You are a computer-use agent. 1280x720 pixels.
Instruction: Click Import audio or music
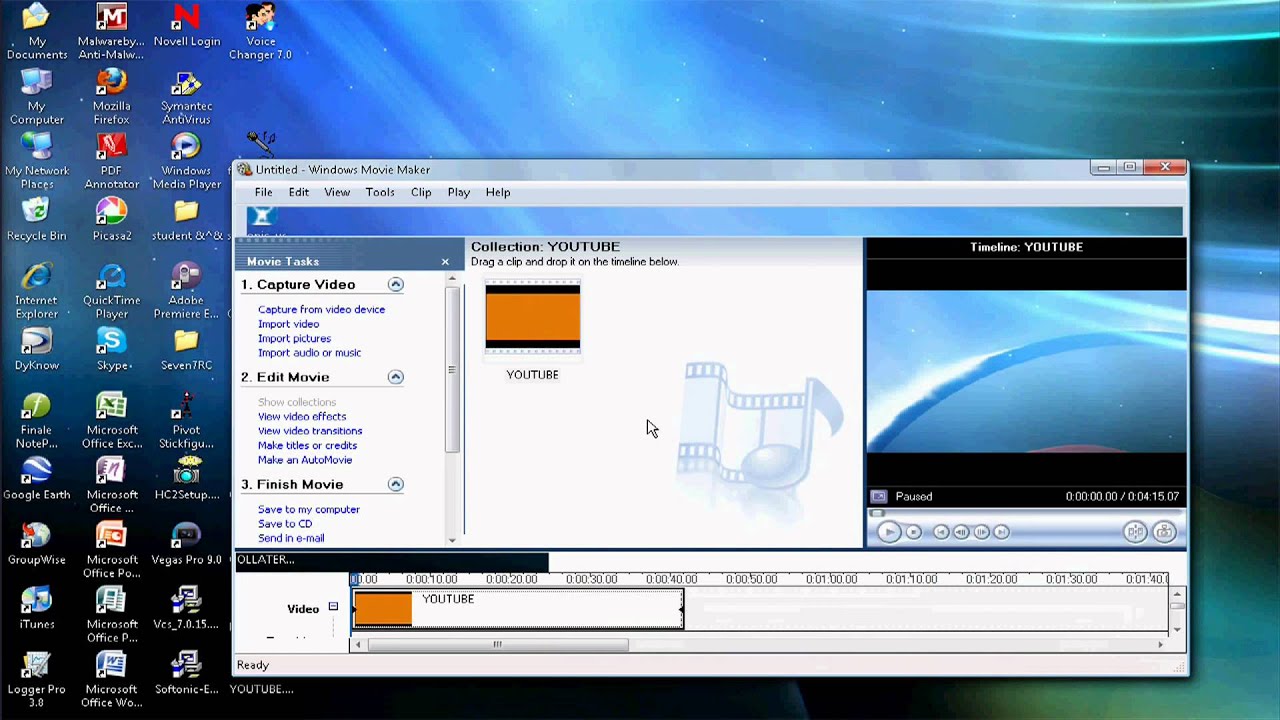click(x=309, y=352)
